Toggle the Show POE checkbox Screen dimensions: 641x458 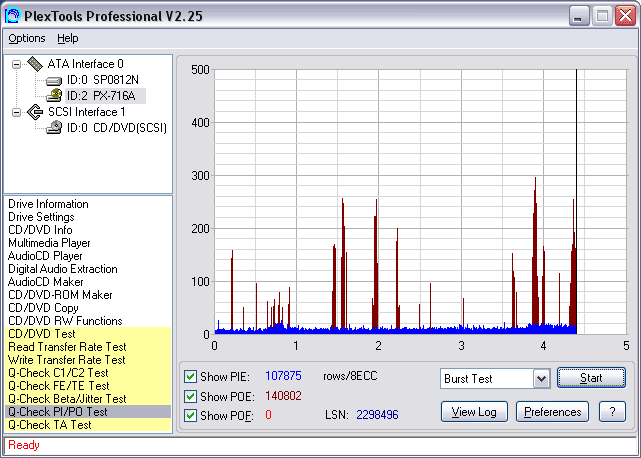click(190, 396)
